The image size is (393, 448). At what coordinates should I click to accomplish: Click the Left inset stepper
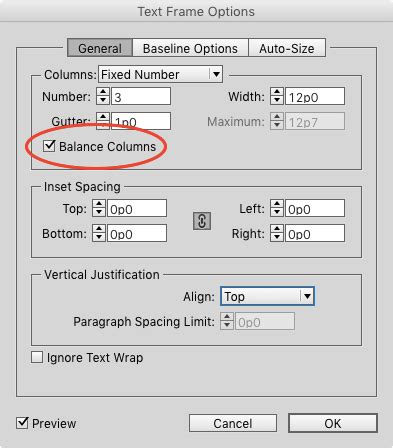point(277,208)
